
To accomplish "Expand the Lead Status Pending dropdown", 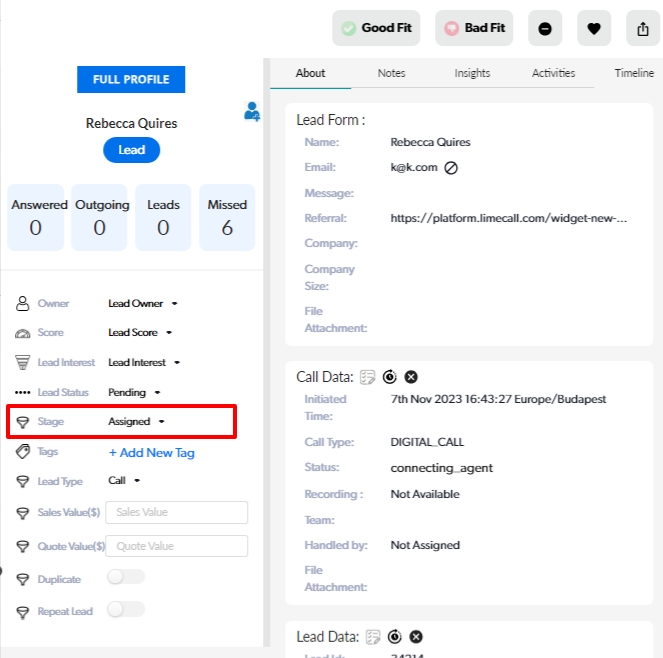I will click(134, 392).
